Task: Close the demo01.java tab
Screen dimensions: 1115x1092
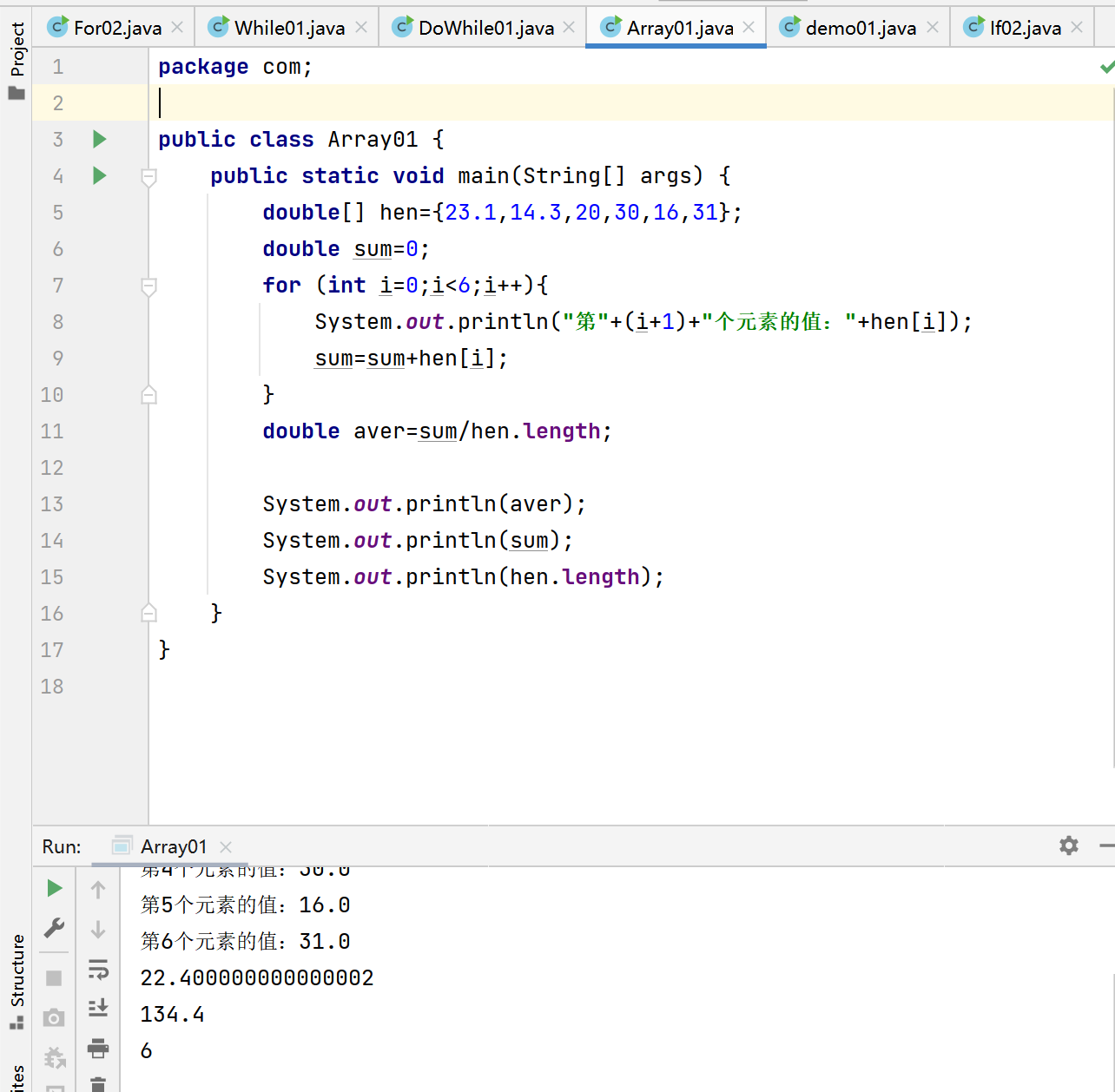Action: (x=933, y=28)
